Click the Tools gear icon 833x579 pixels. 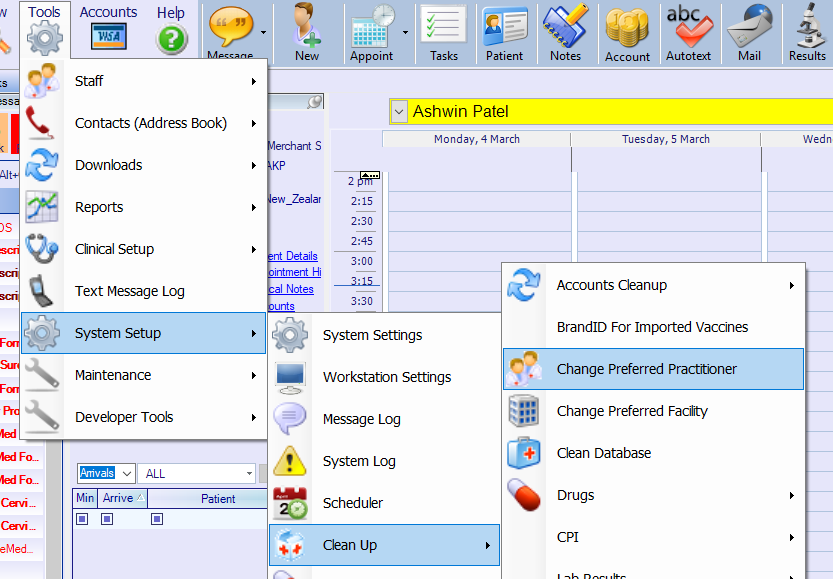pos(45,38)
